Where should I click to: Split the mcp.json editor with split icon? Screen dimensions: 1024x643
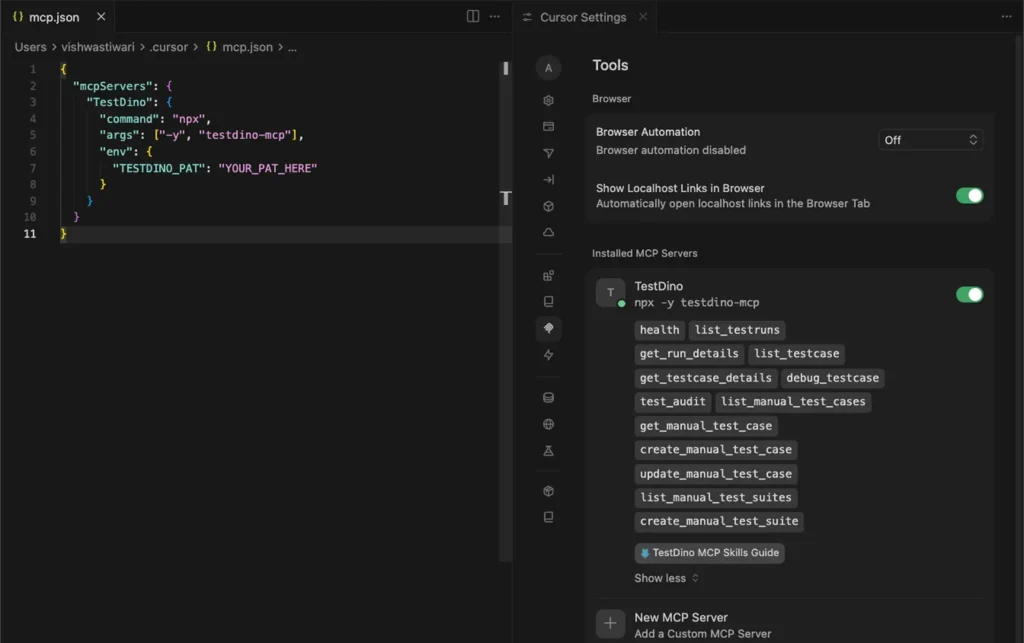tap(473, 16)
